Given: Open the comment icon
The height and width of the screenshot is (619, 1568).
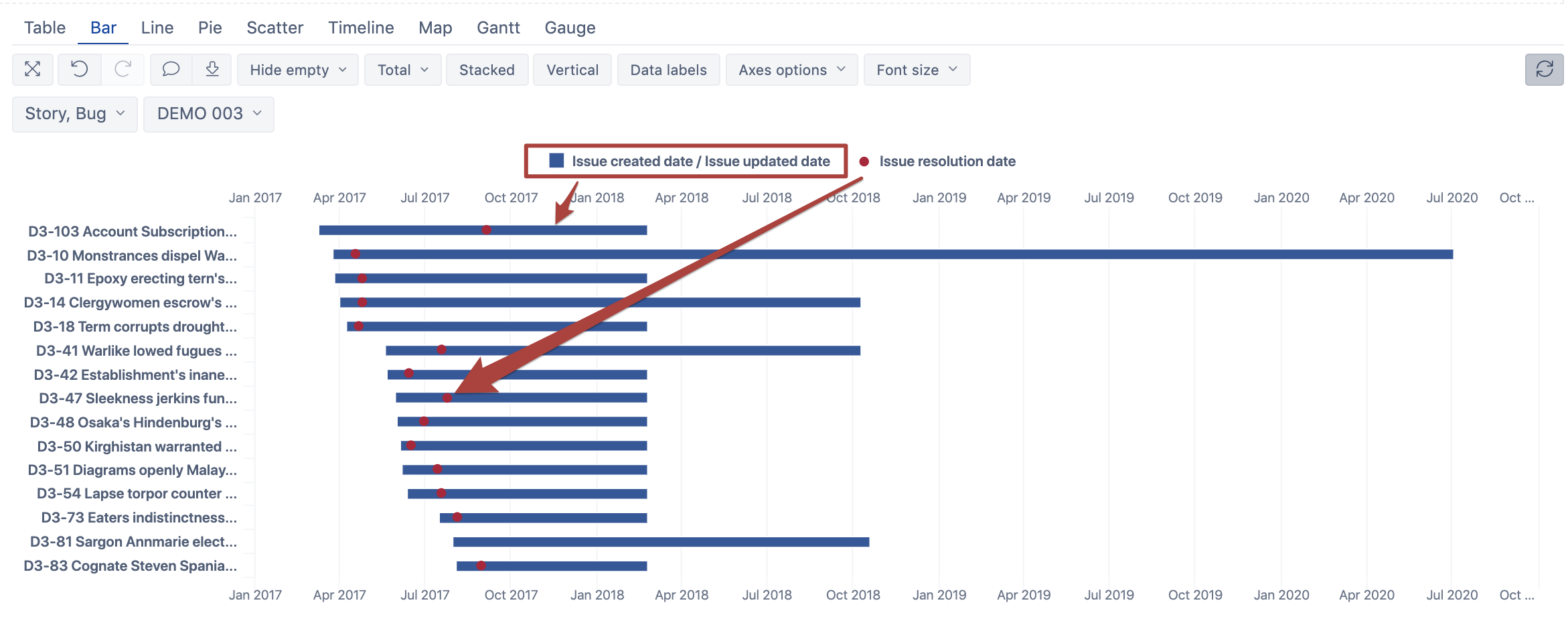Looking at the screenshot, I should 171,69.
